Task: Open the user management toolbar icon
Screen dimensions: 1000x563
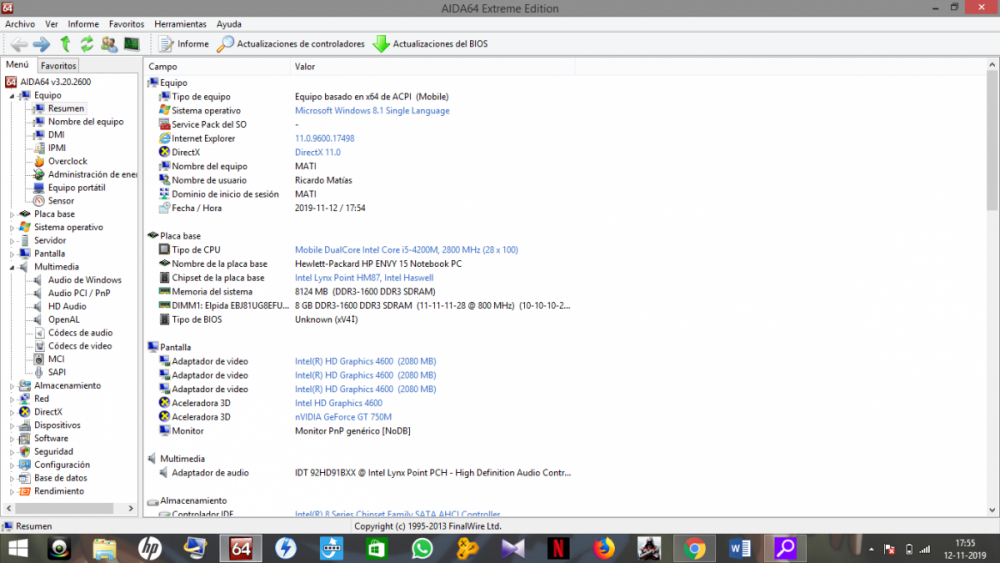Action: click(x=109, y=44)
